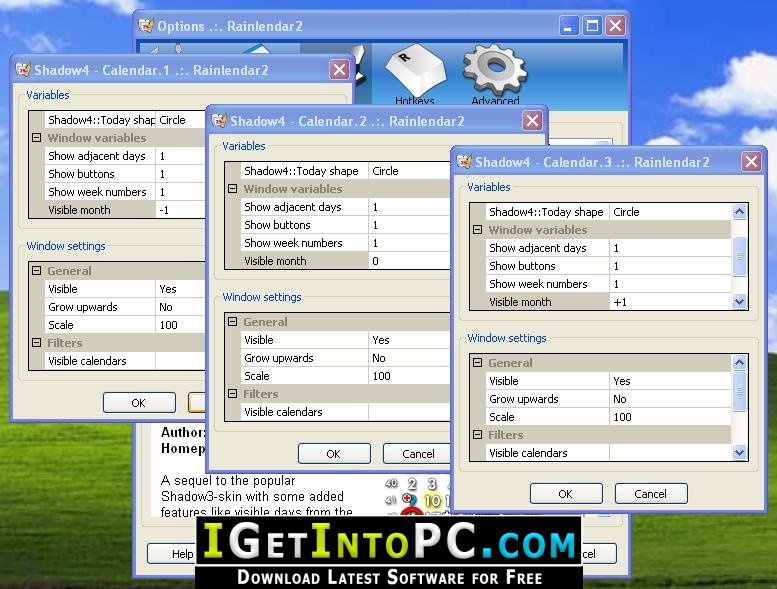Click Visible calendars row in Calendar.1

tap(125, 360)
